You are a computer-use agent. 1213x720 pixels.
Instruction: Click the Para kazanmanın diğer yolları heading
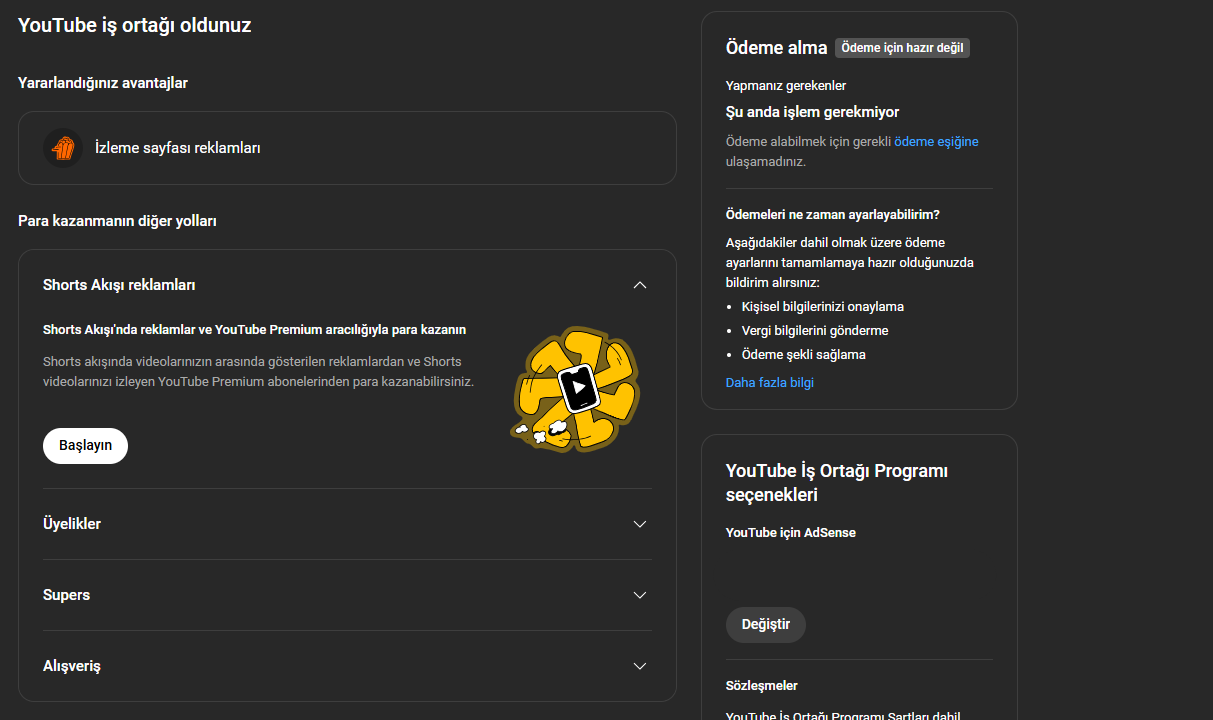[x=117, y=221]
